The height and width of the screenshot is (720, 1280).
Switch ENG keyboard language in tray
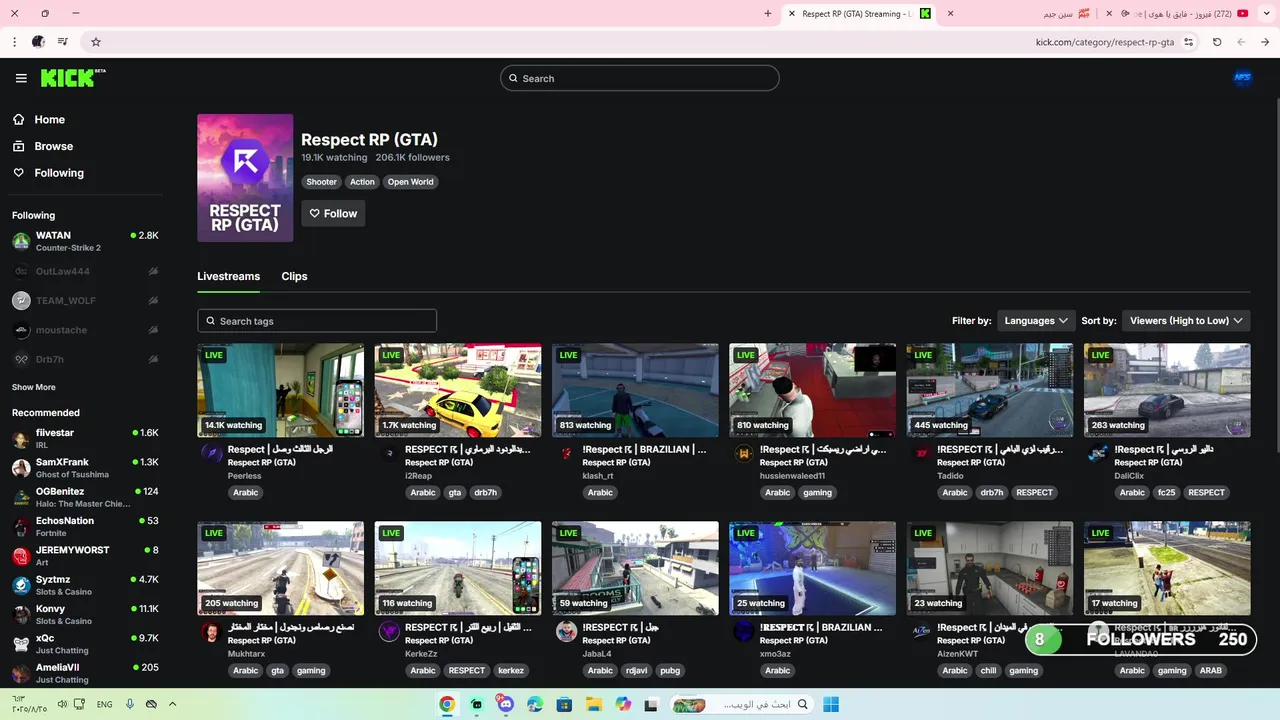[104, 704]
